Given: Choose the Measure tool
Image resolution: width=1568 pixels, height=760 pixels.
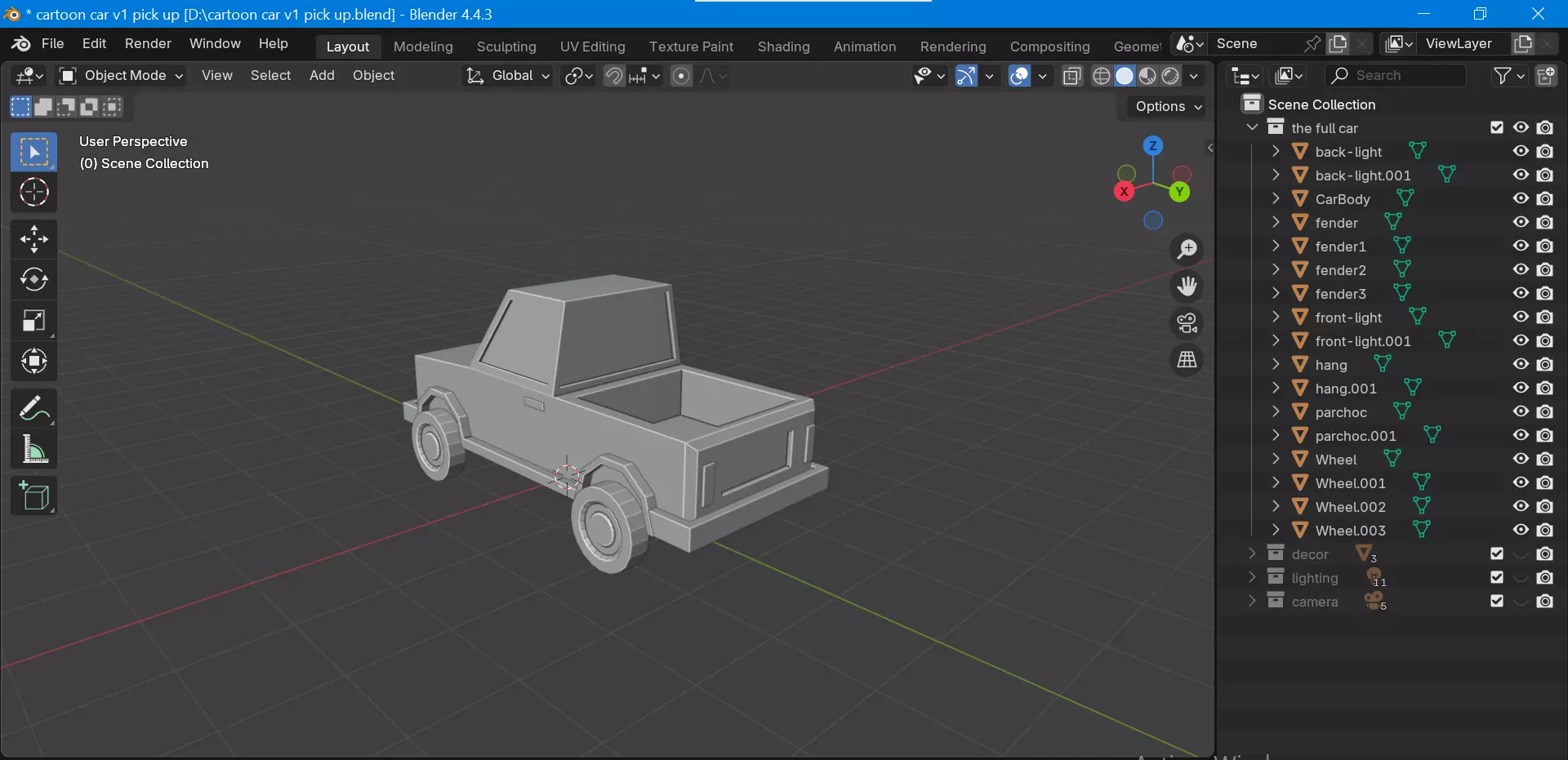Looking at the screenshot, I should coord(33,449).
